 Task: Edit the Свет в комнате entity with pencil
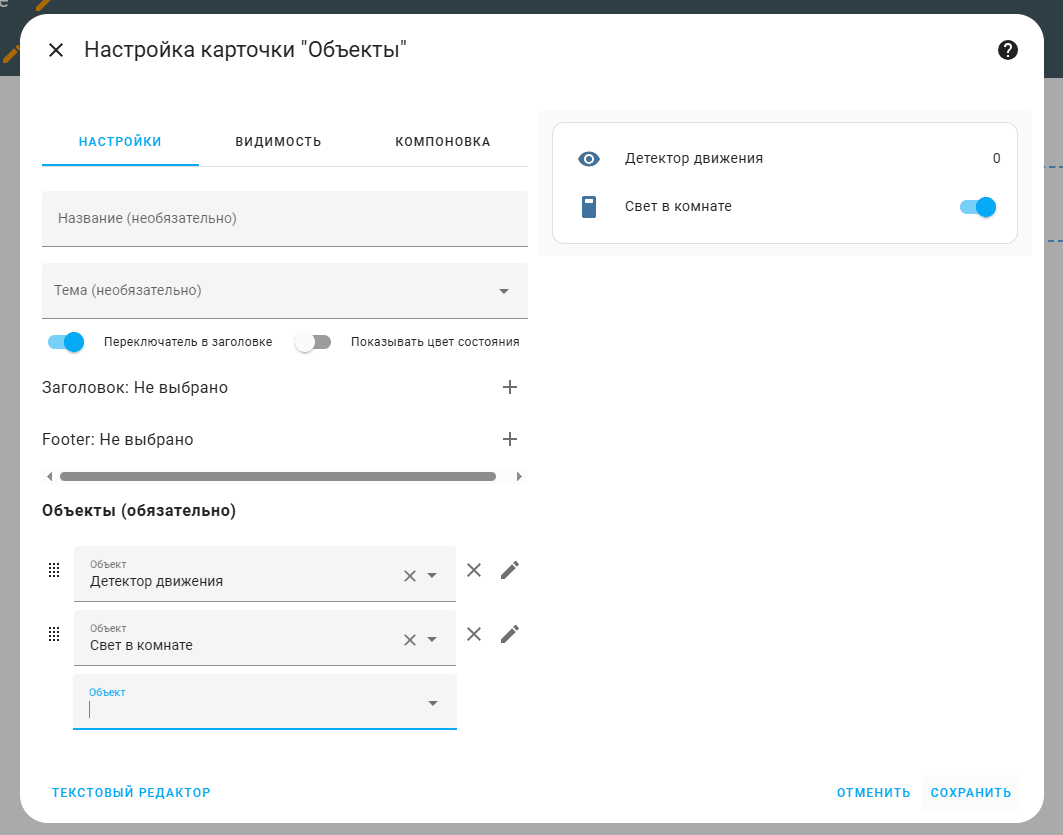click(510, 634)
